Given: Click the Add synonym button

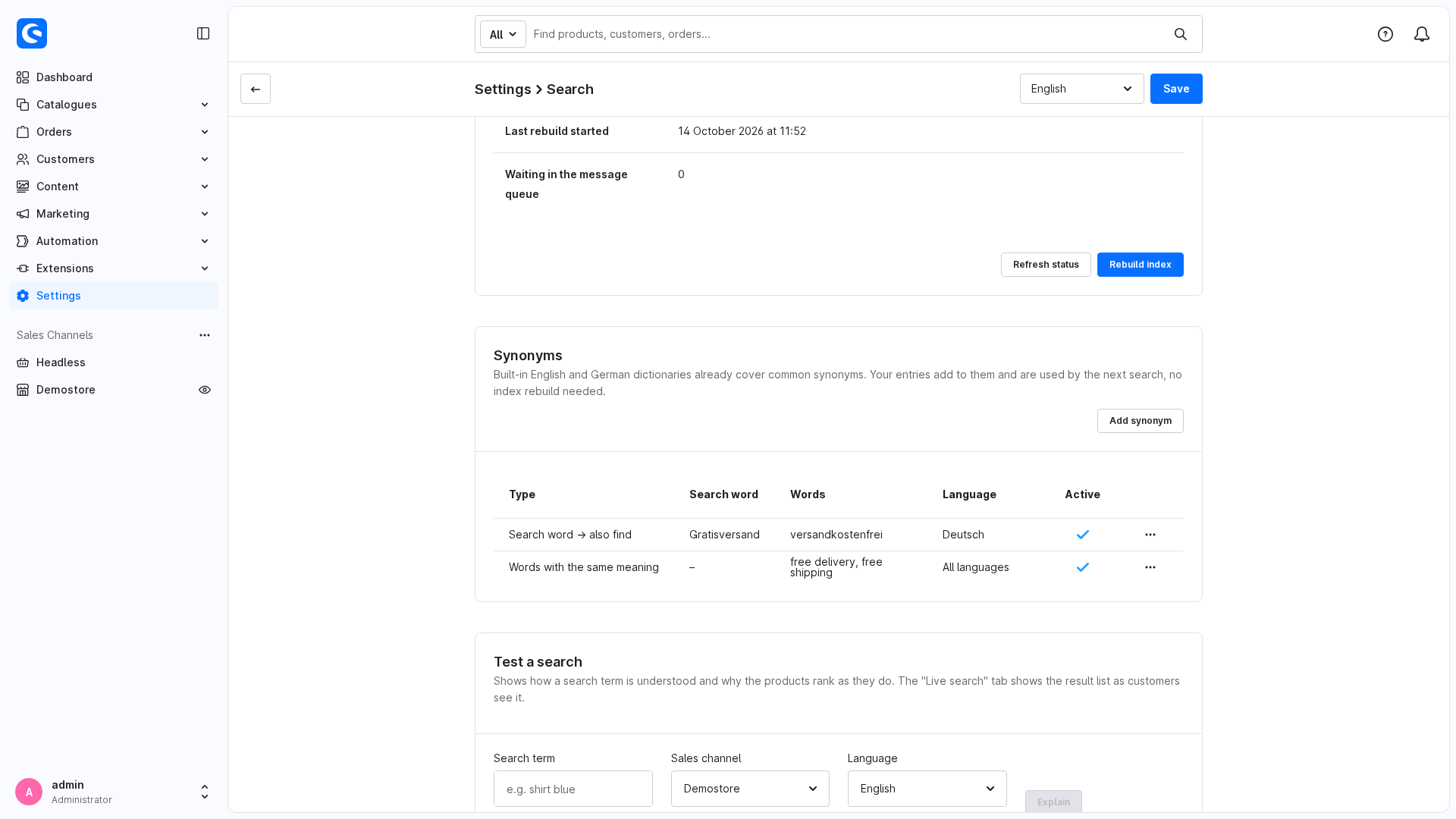Looking at the screenshot, I should [x=1140, y=421].
